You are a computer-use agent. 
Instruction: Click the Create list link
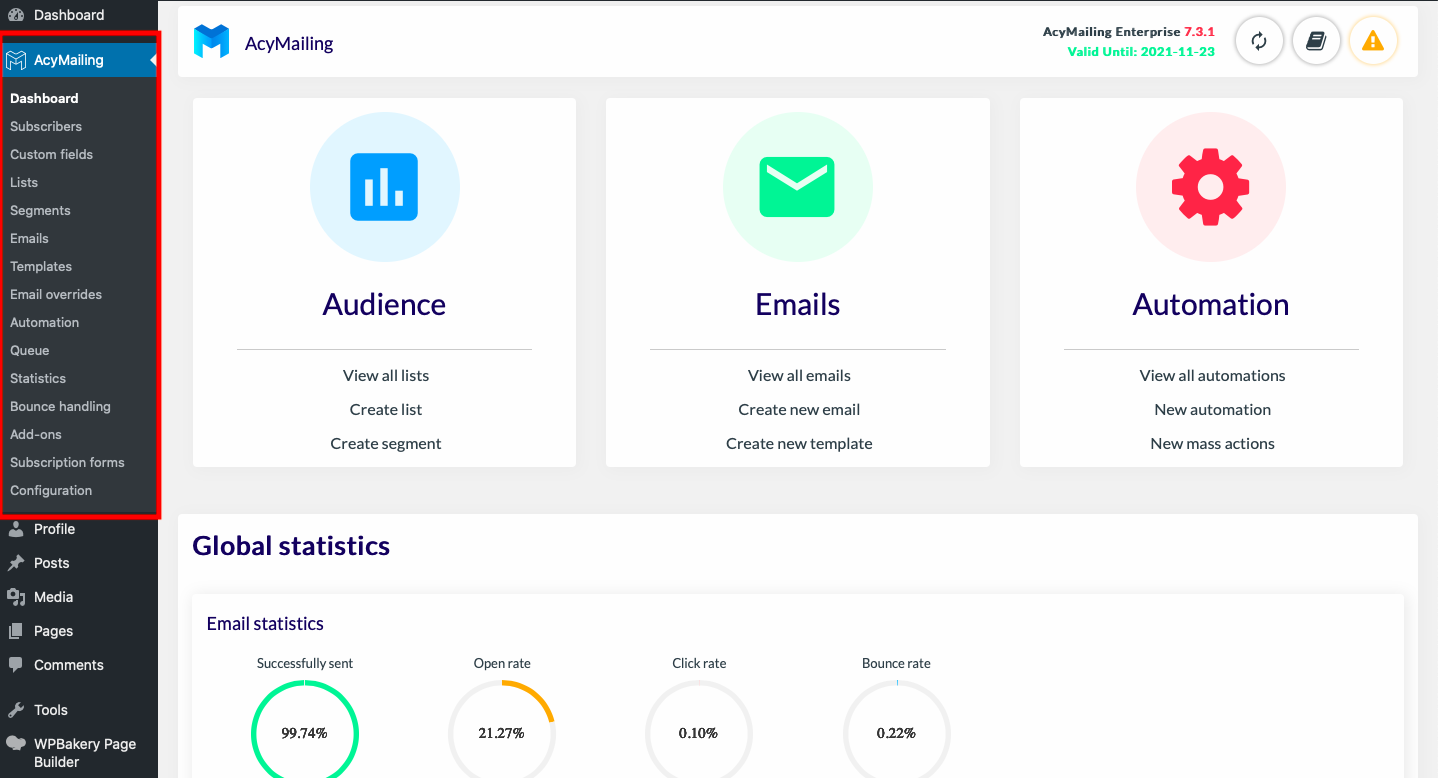386,409
